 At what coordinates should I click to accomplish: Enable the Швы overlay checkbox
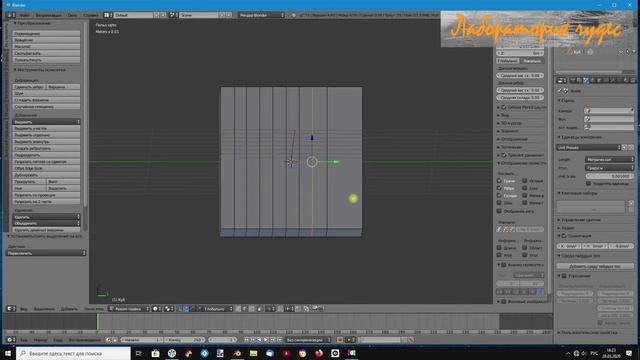coord(499,203)
